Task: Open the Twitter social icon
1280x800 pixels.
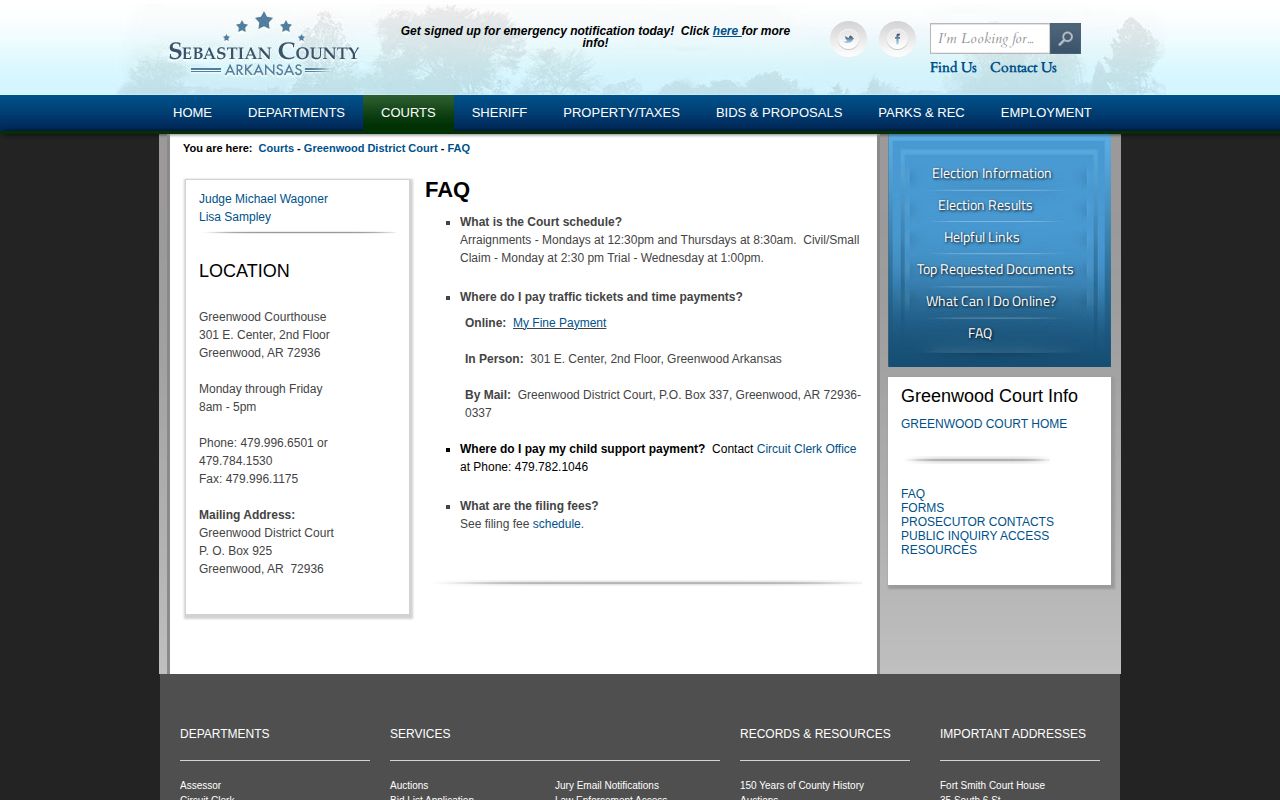Action: point(848,39)
